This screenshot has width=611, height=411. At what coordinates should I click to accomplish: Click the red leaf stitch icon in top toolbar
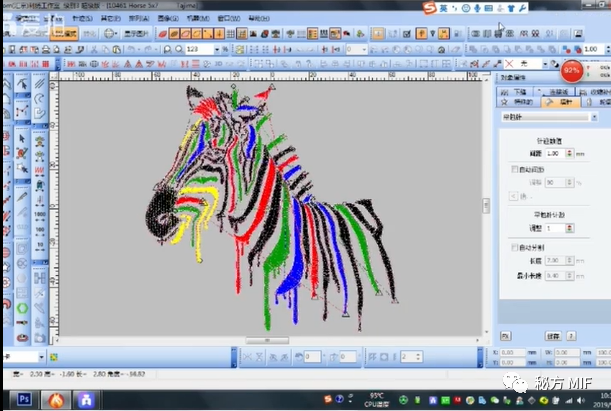(162, 34)
